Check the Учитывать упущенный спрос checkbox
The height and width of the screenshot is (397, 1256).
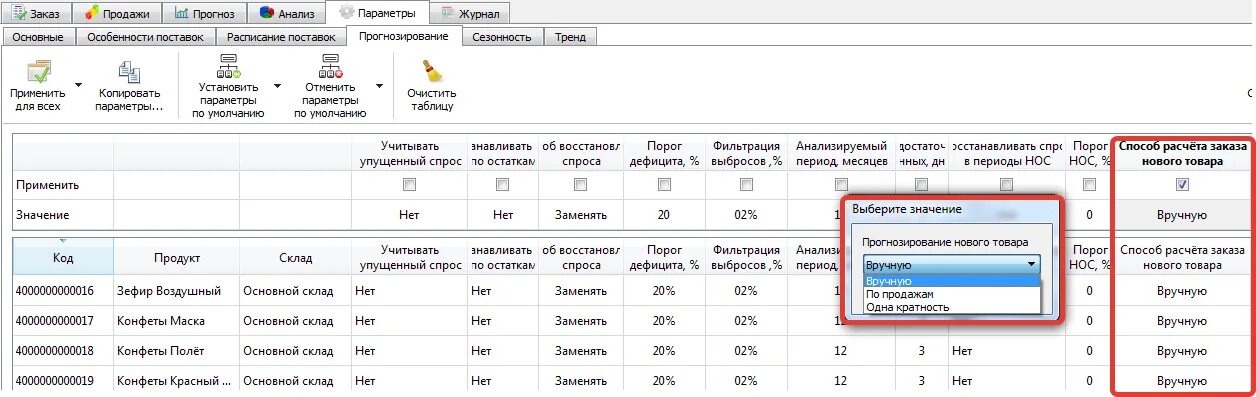pos(408,185)
